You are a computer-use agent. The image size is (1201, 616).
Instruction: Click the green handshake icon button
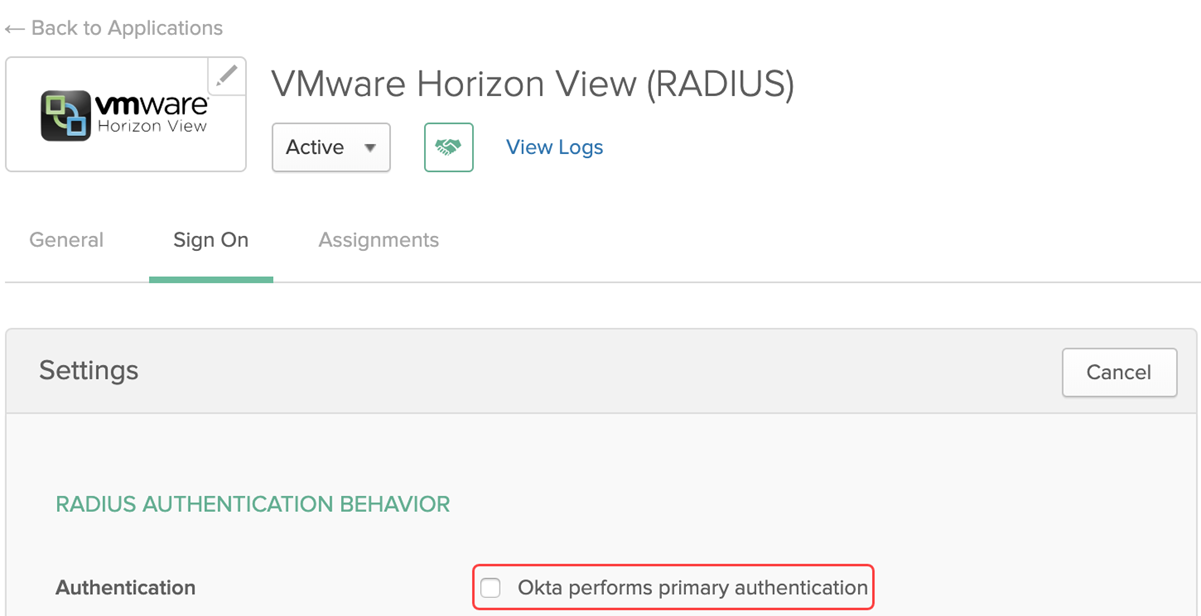448,147
